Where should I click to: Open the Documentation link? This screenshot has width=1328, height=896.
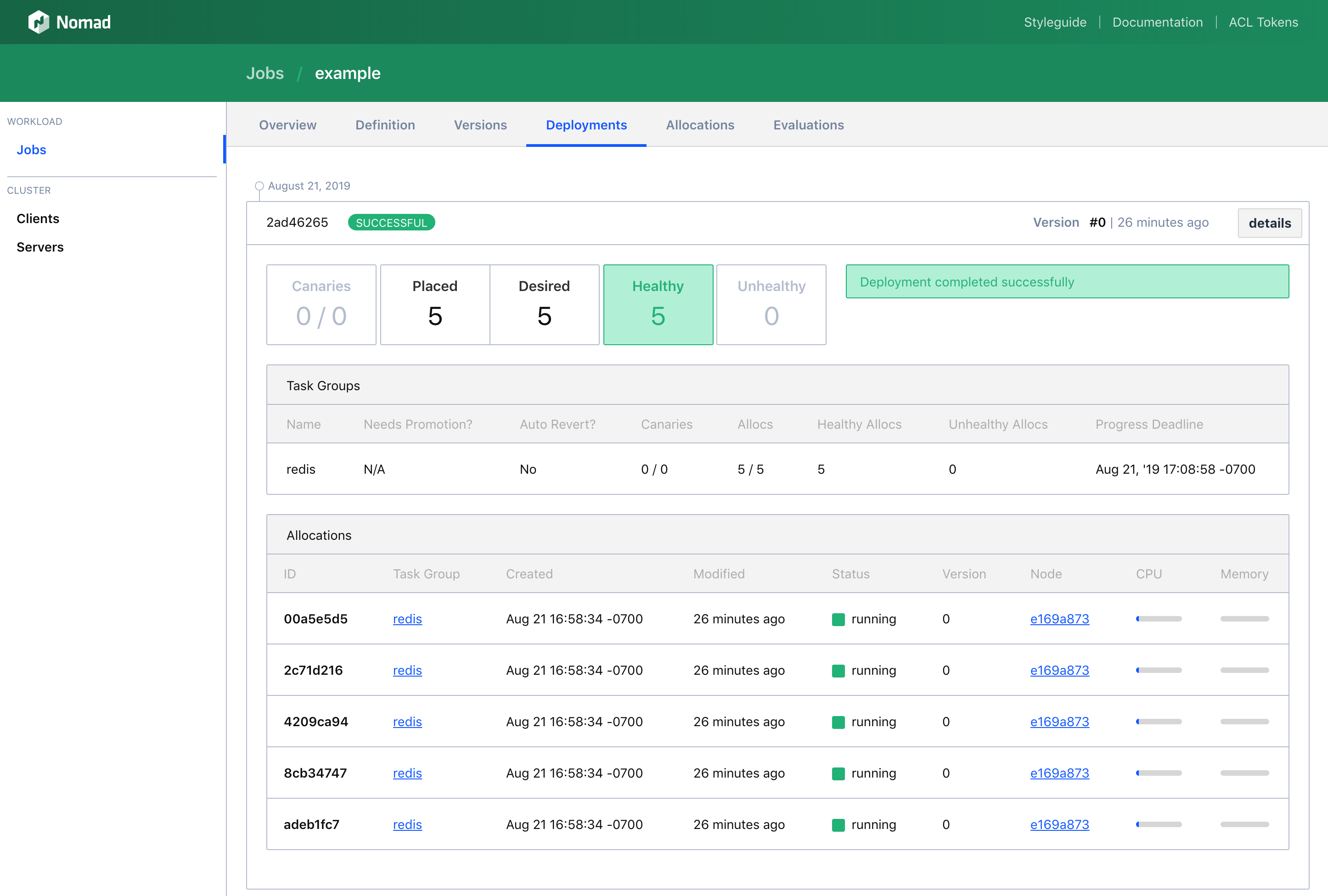coord(1157,22)
